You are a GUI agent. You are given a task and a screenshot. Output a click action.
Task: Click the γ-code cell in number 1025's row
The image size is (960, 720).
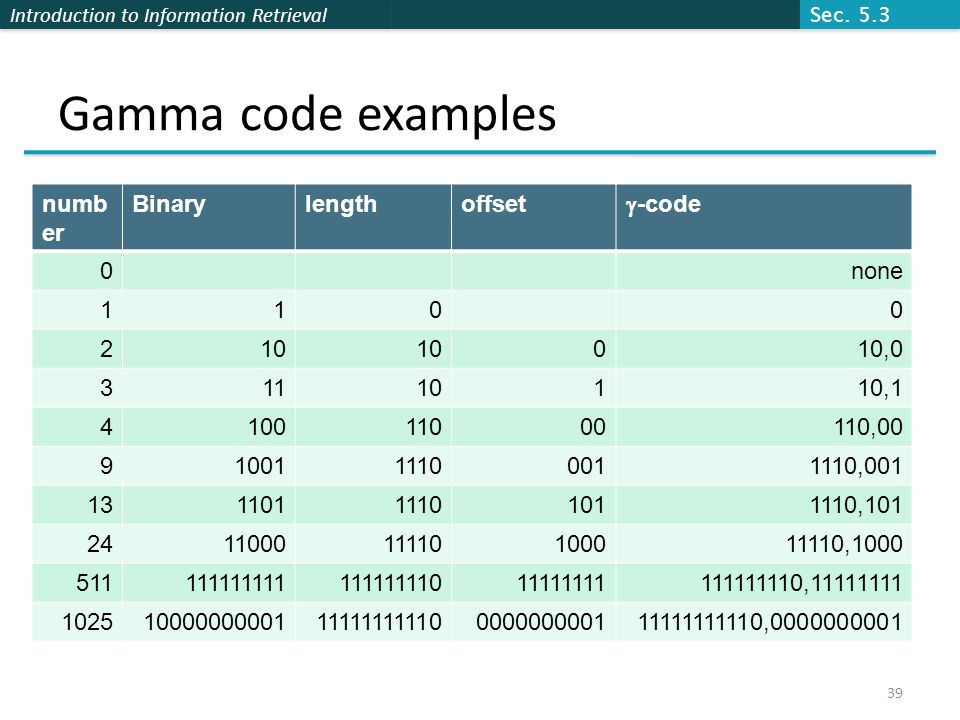763,622
